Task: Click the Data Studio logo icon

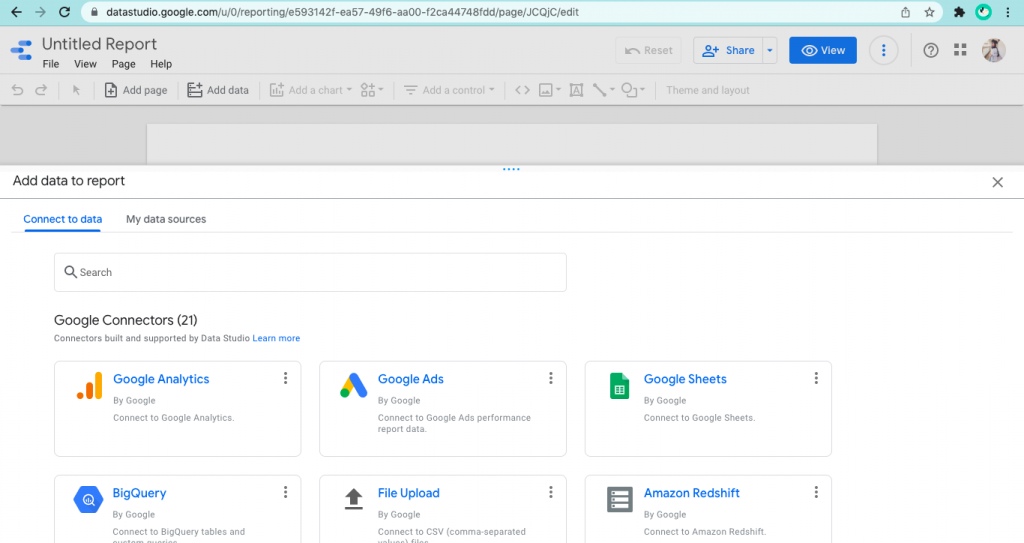Action: 22,50
